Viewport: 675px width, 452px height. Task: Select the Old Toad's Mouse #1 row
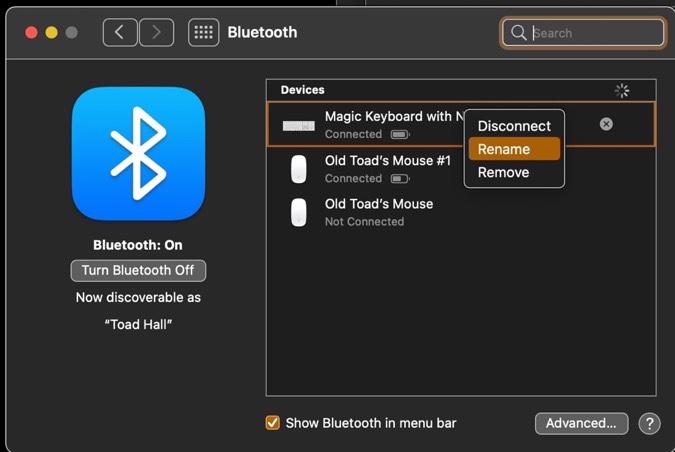[461, 169]
